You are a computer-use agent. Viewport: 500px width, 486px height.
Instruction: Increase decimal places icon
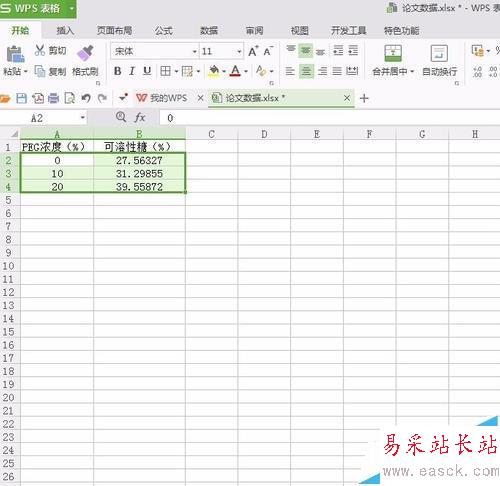478,71
